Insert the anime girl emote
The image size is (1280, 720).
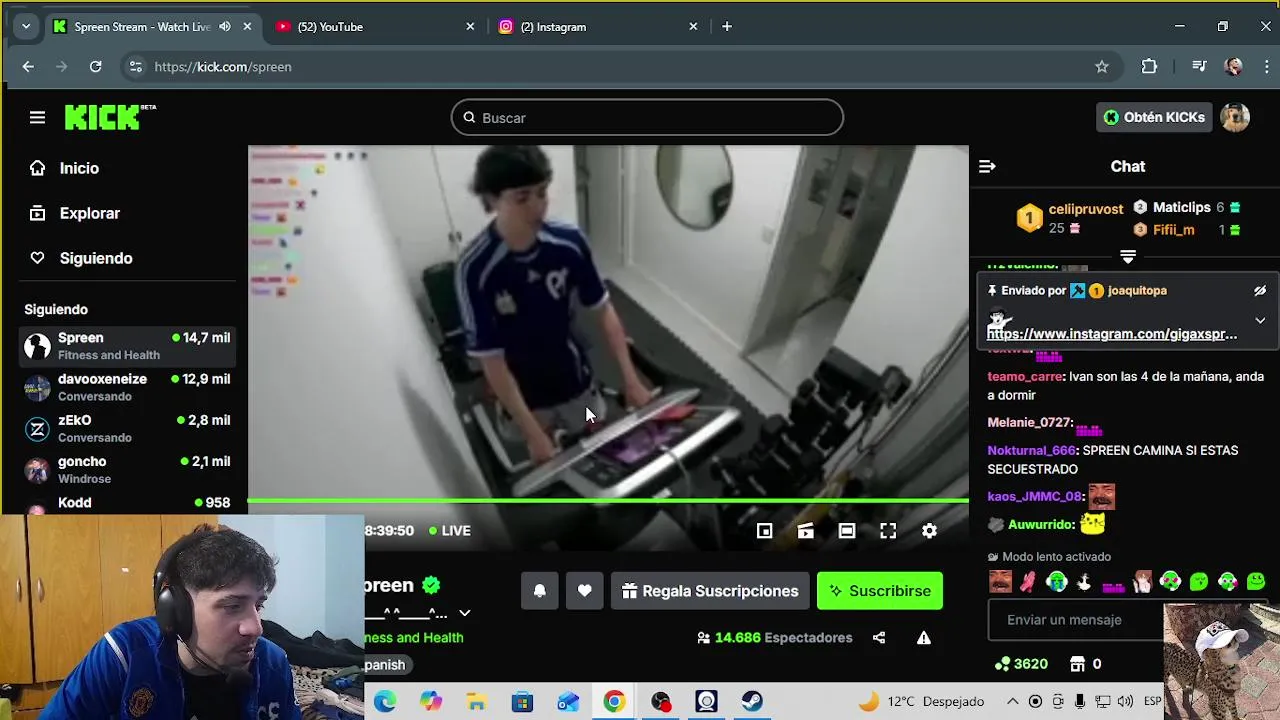tap(1142, 581)
